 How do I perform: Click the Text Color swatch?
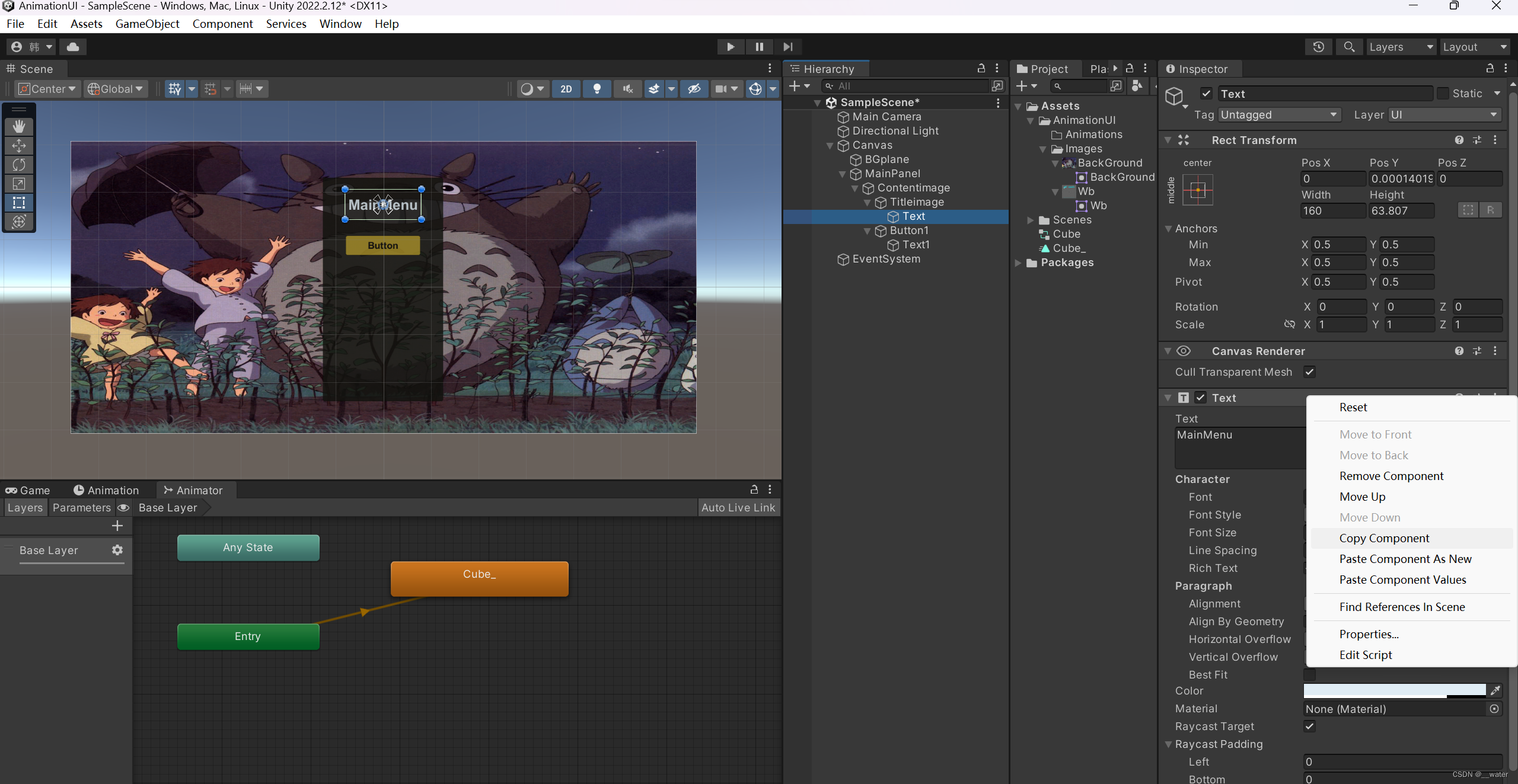(1395, 690)
